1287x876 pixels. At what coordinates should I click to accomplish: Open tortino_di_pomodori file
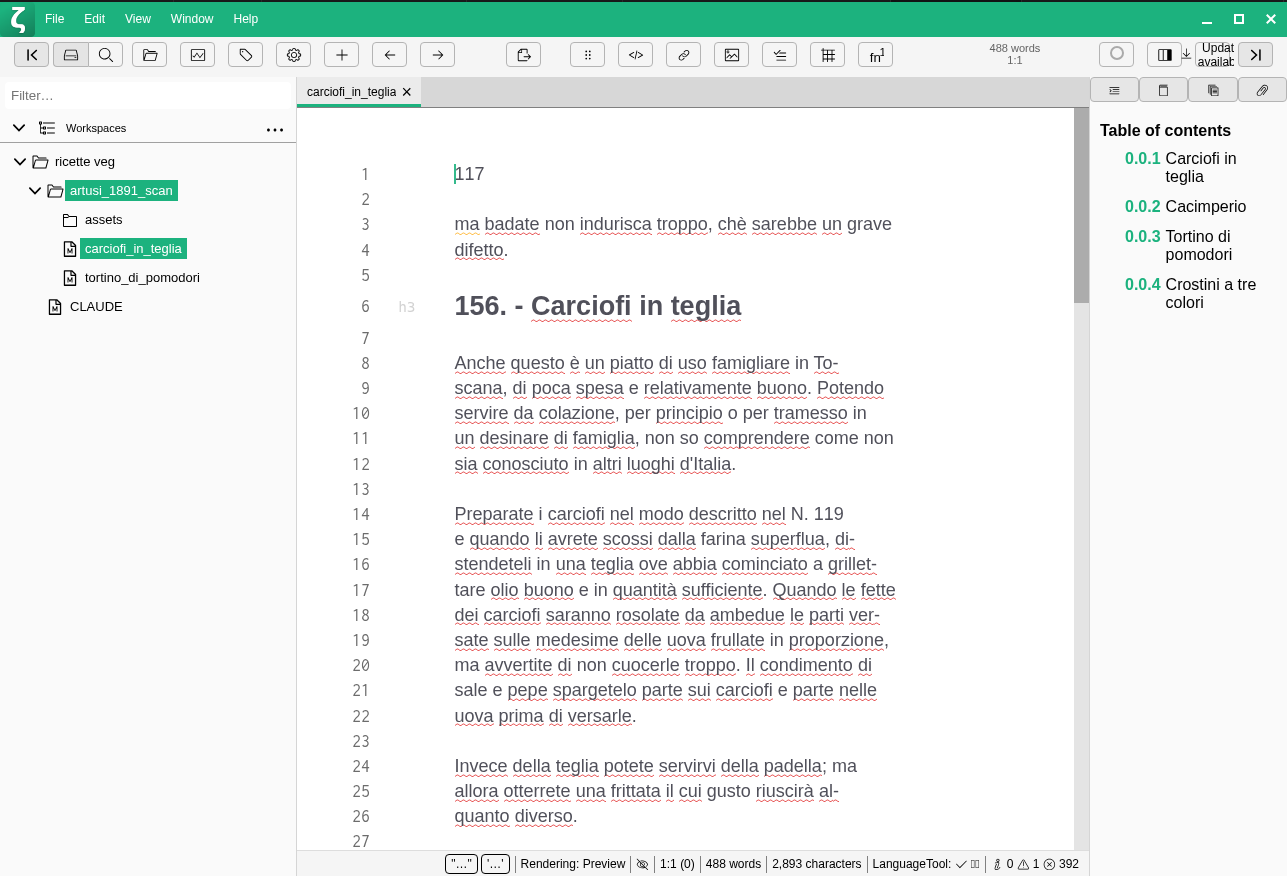pyautogui.click(x=142, y=278)
